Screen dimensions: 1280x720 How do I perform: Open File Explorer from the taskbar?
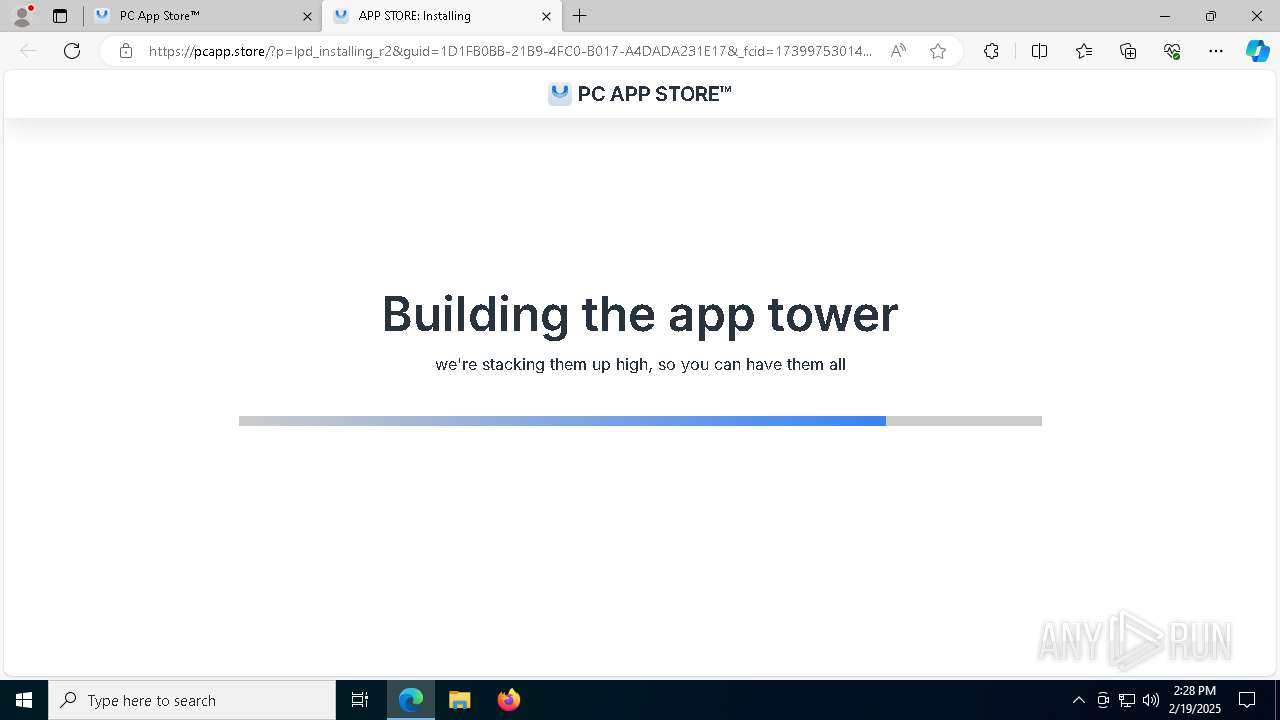(x=460, y=700)
